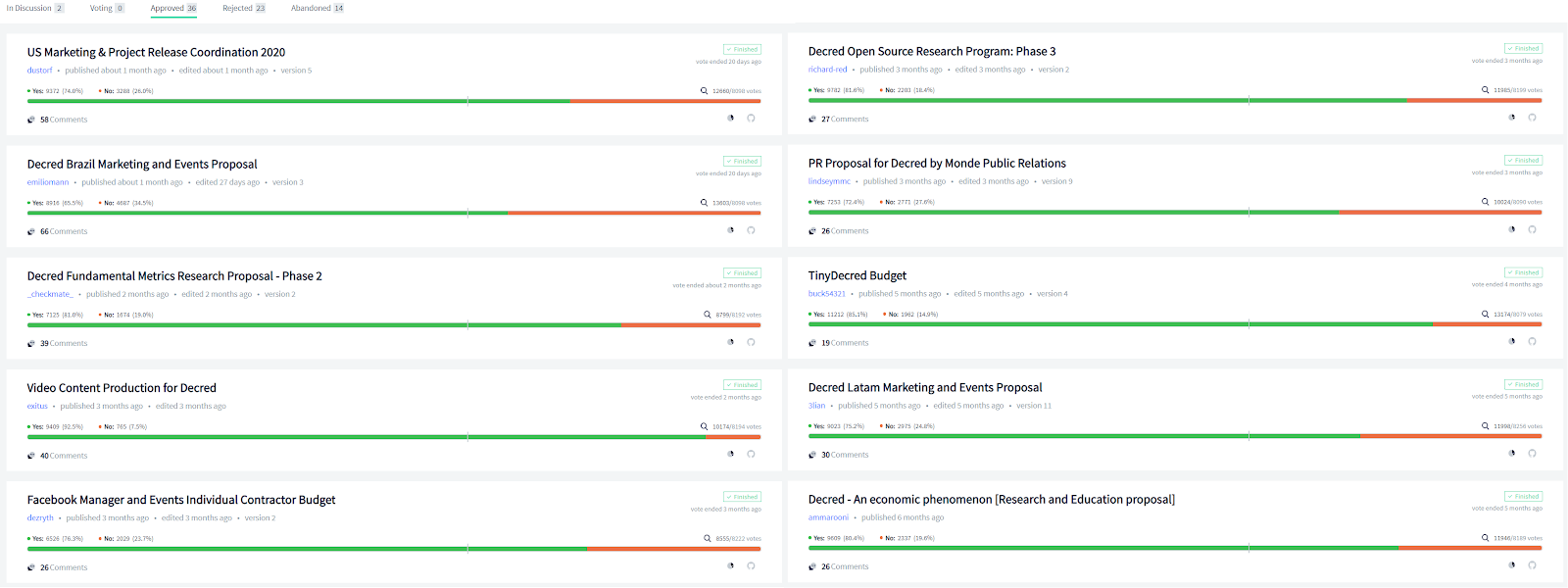Open GitHub icon on TinyDecred Budget card

pos(1532,341)
